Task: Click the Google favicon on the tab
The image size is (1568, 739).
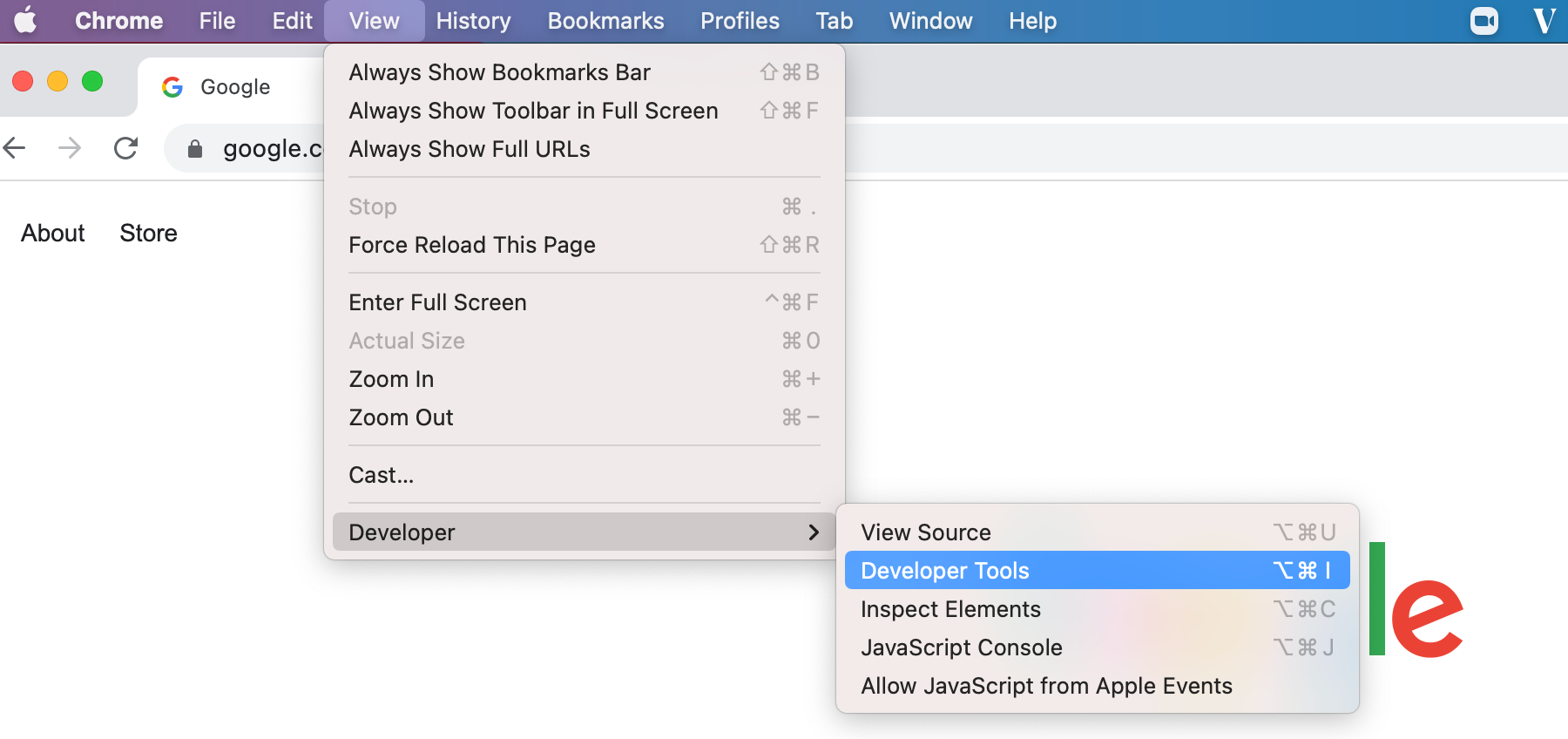Action: point(172,87)
